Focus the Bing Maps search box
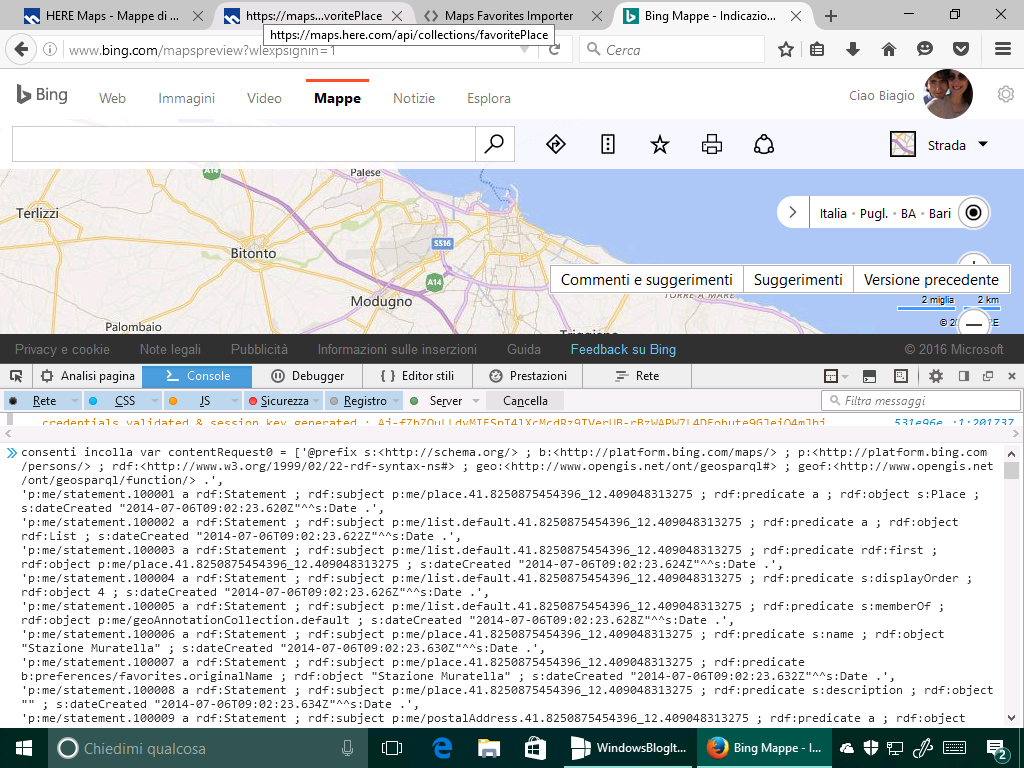The height and width of the screenshot is (768, 1024). pyautogui.click(x=244, y=144)
